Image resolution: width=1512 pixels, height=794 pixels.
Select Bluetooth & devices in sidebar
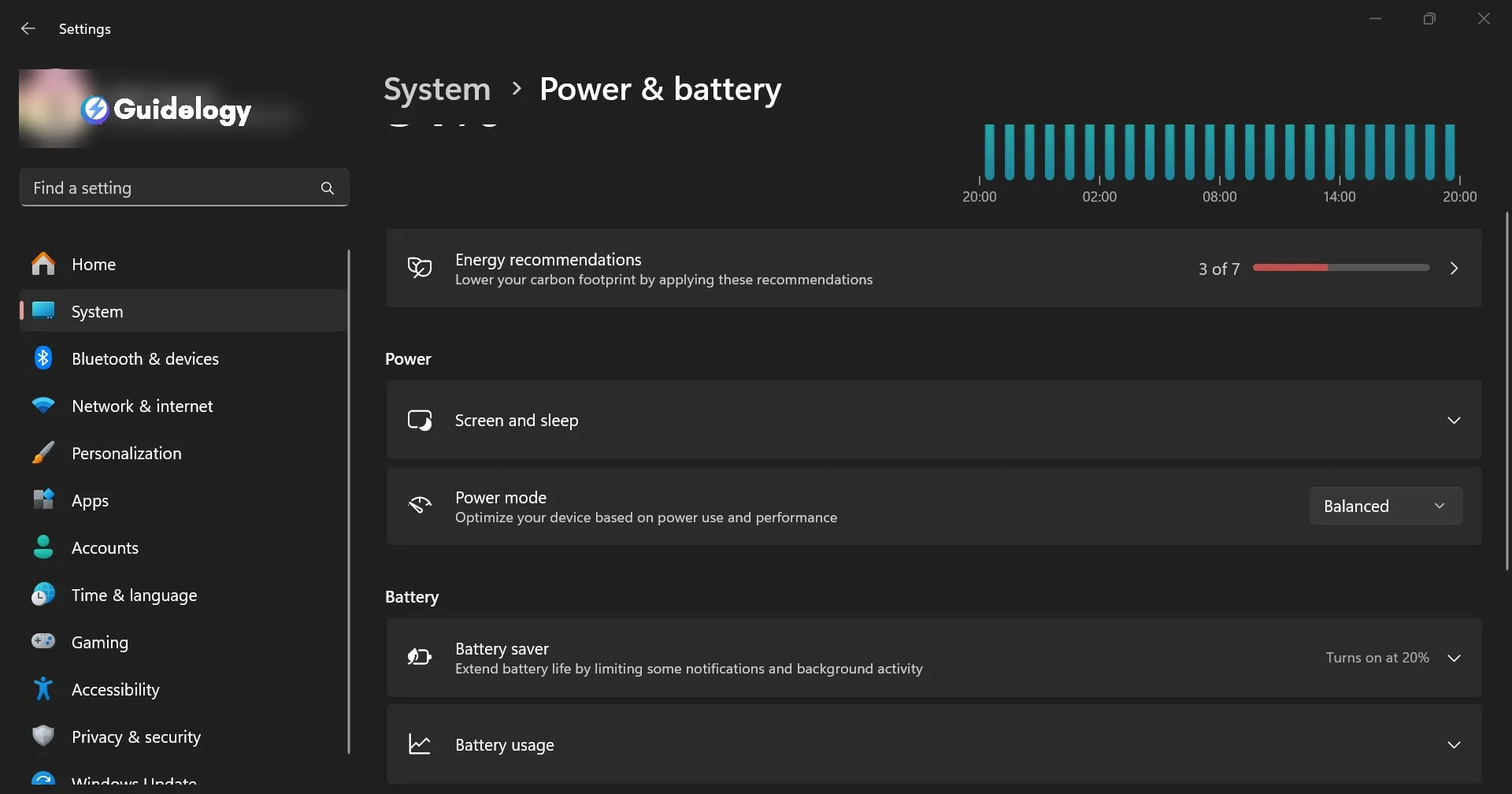coord(183,358)
